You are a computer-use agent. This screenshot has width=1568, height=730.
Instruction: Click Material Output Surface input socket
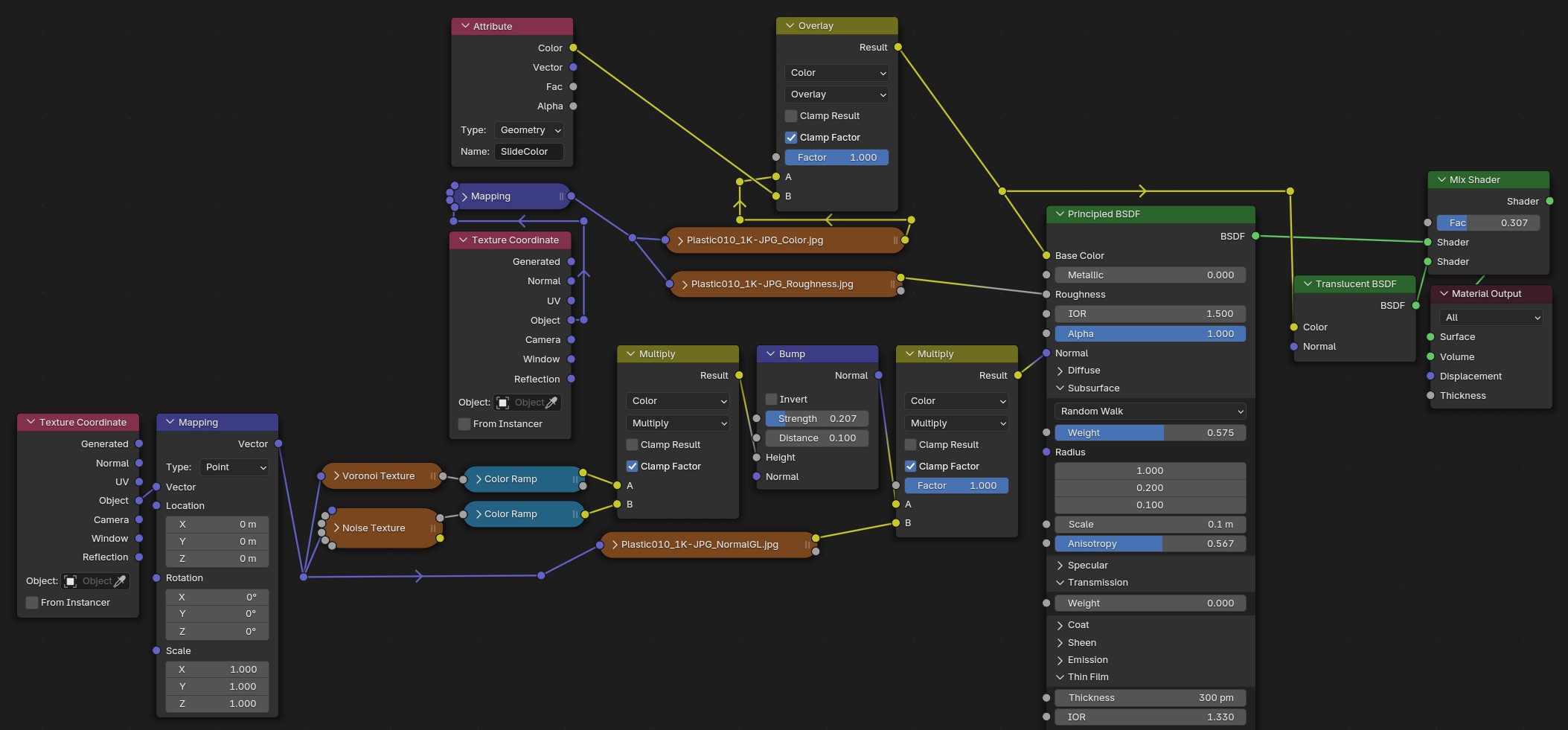tap(1430, 336)
